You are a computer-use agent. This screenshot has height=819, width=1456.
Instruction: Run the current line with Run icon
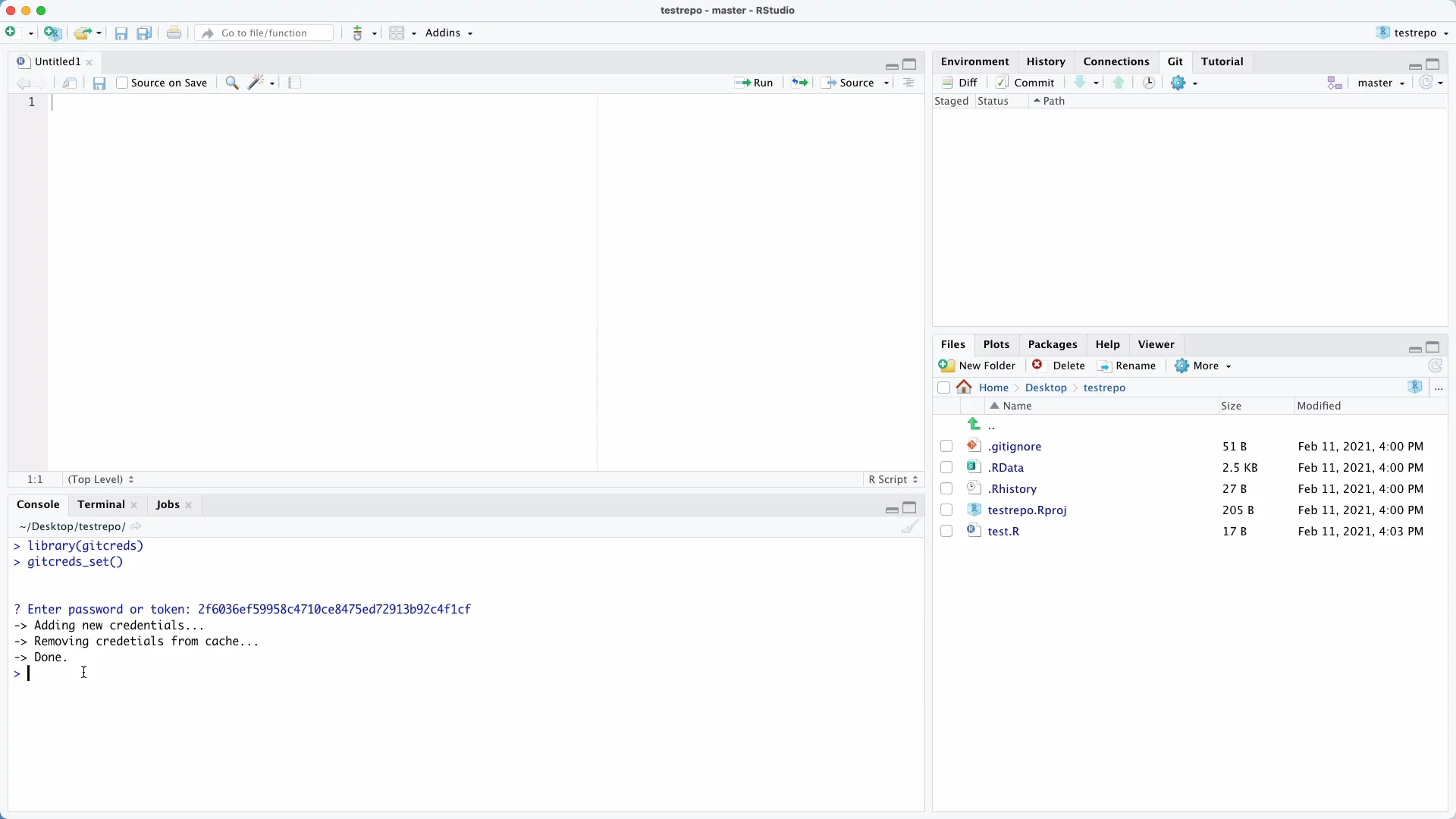tap(754, 83)
